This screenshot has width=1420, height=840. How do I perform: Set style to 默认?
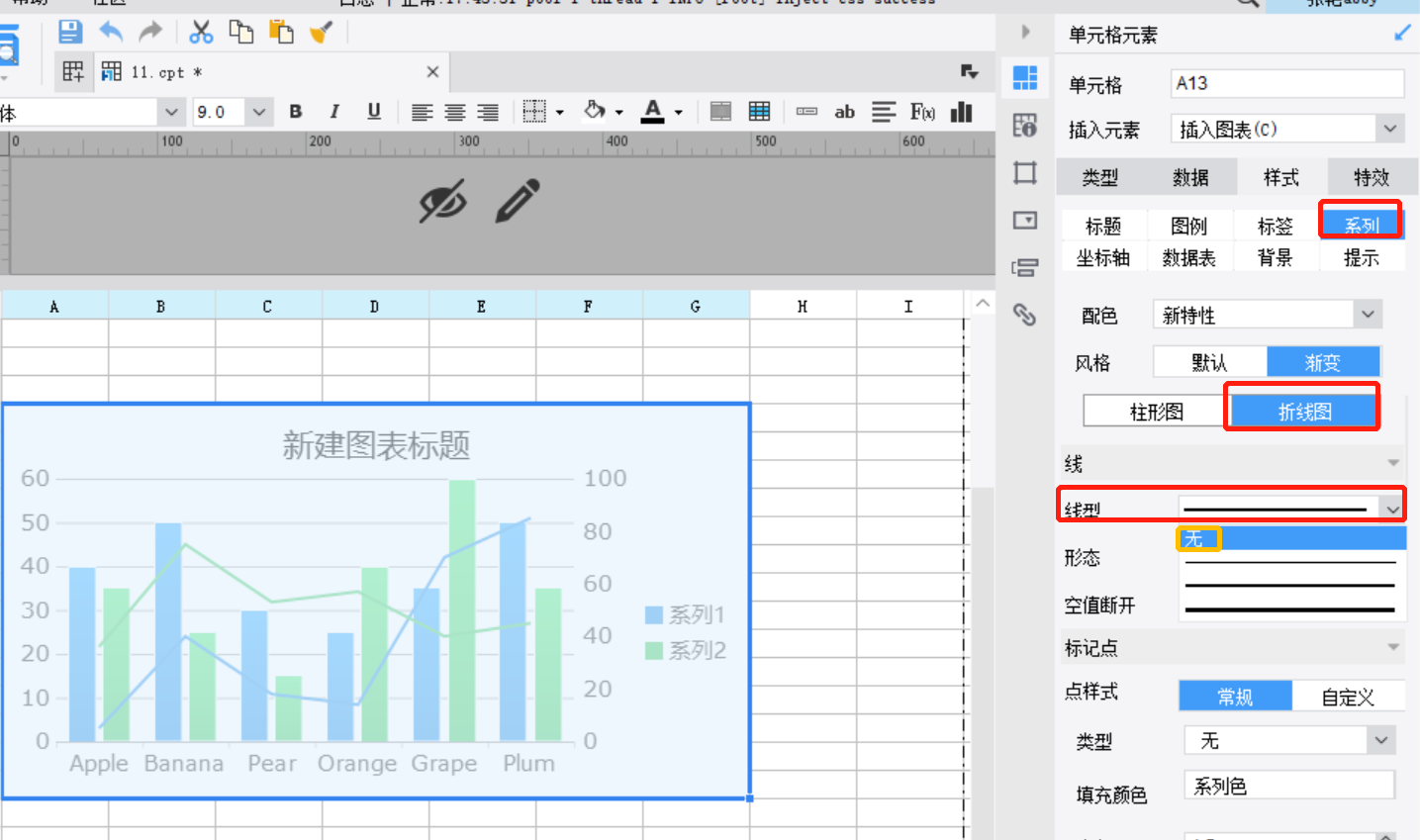pos(1209,362)
